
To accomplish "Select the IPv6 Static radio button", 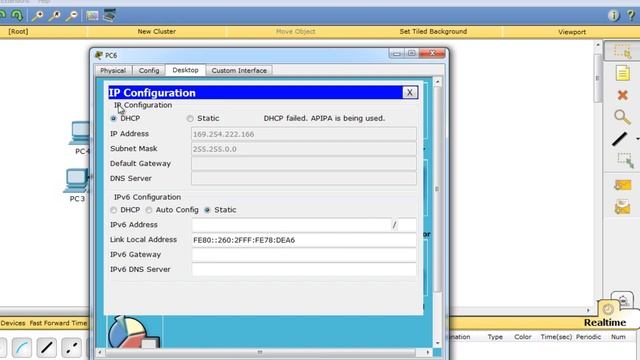I will pyautogui.click(x=207, y=210).
